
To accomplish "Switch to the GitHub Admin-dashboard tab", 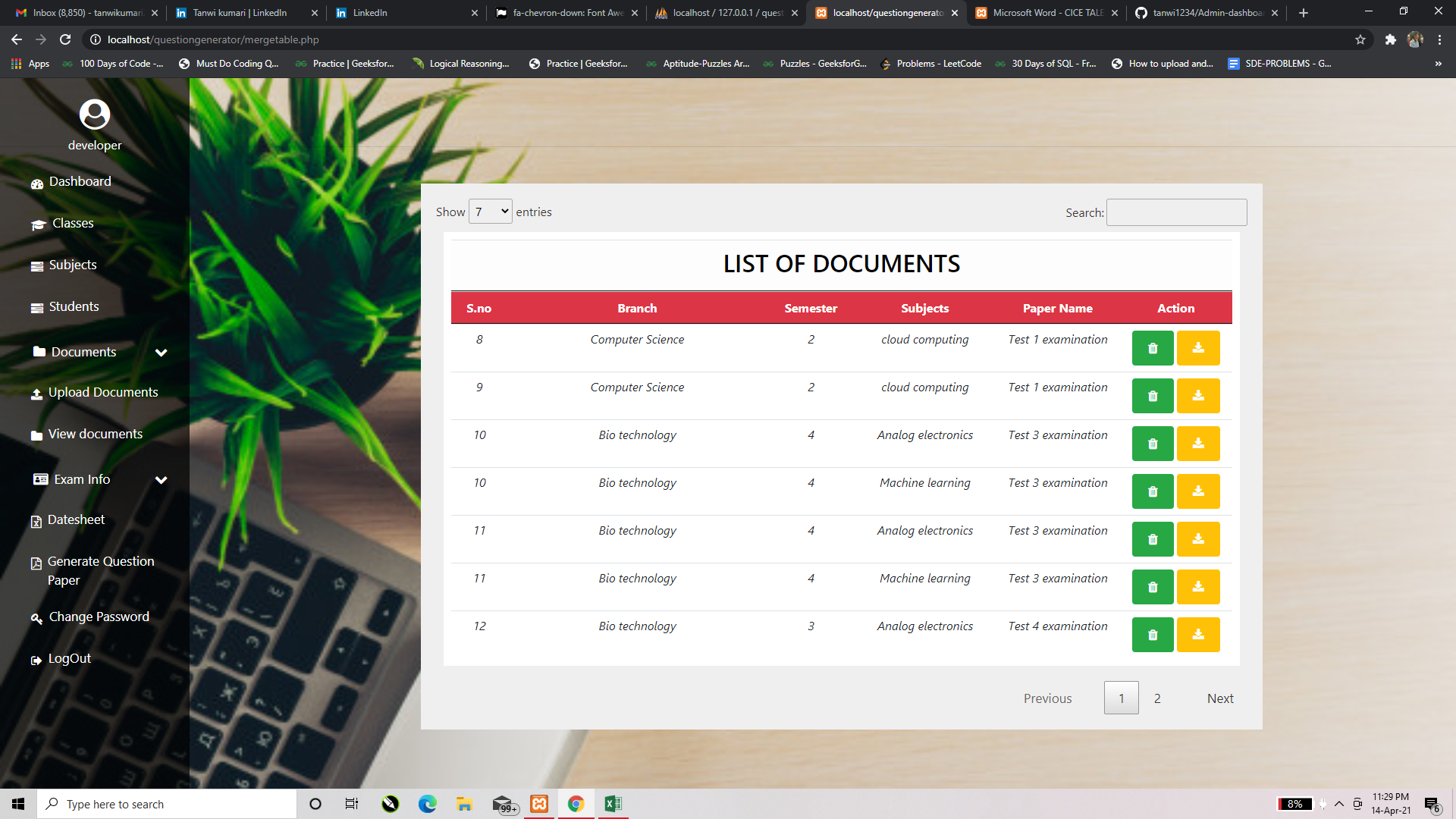I will 1207,13.
